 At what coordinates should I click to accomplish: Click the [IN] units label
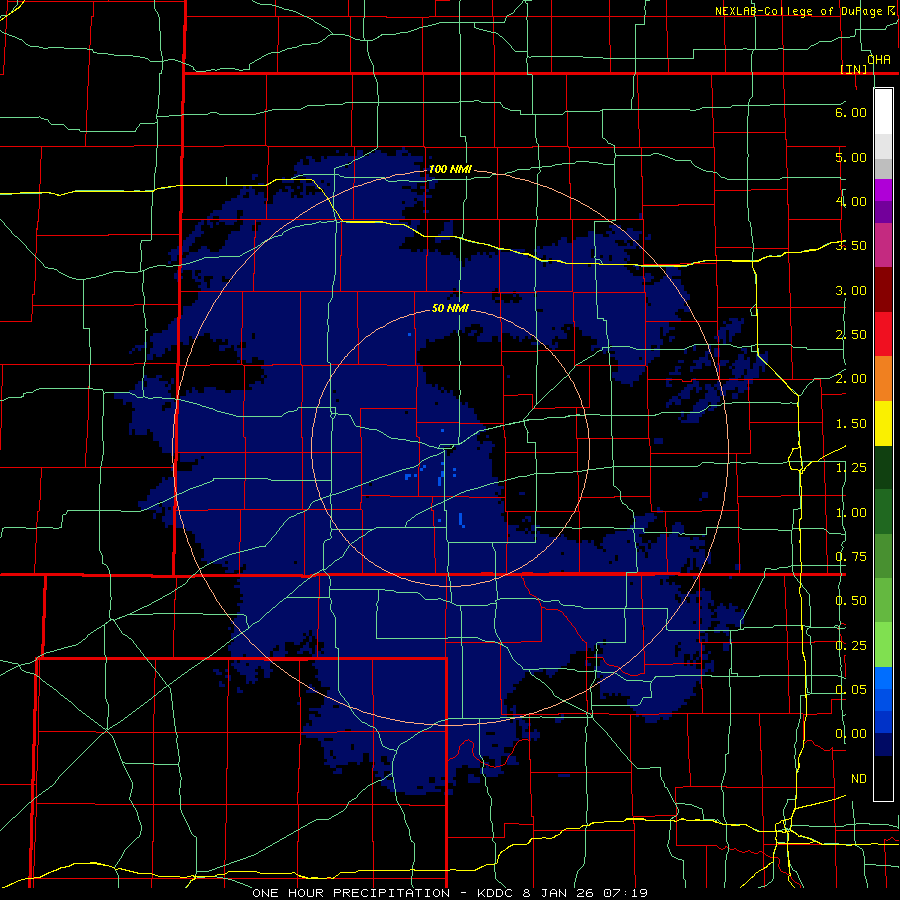[x=854, y=69]
